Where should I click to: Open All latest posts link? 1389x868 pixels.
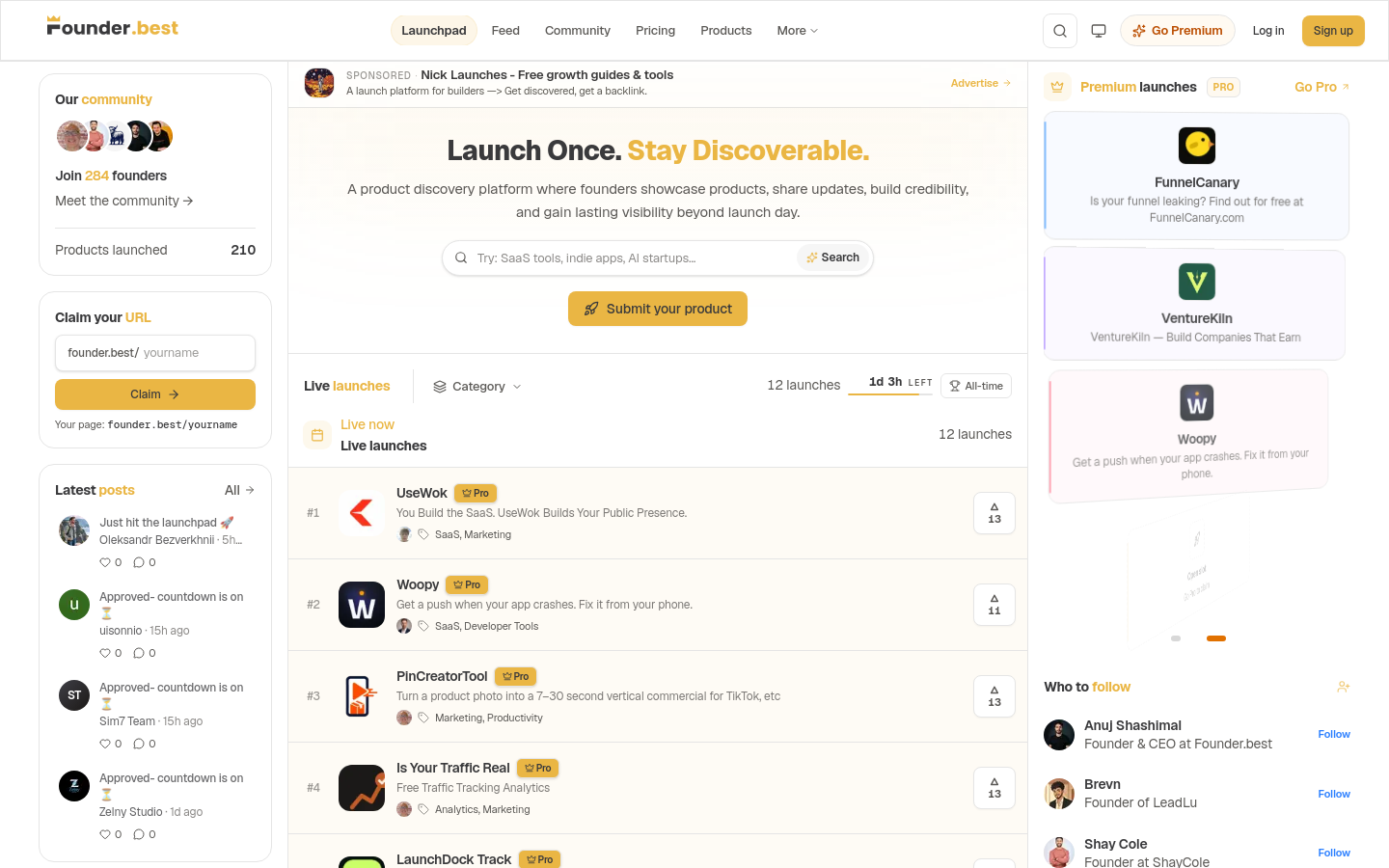click(239, 490)
